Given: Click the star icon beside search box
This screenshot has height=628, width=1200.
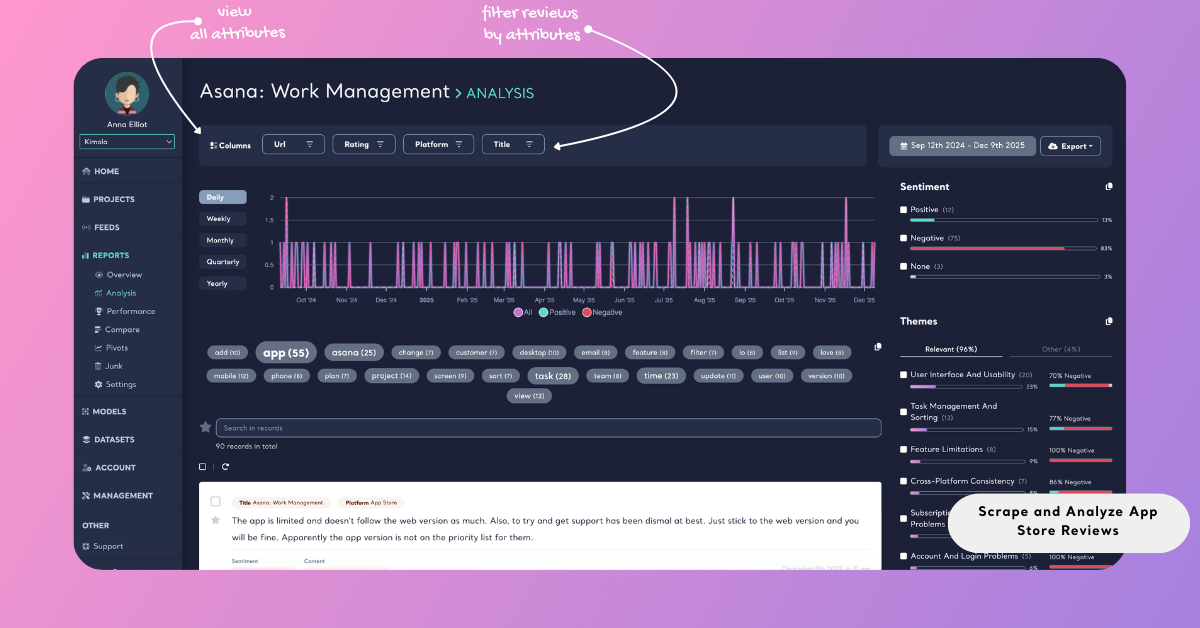Looking at the screenshot, I should (x=206, y=427).
